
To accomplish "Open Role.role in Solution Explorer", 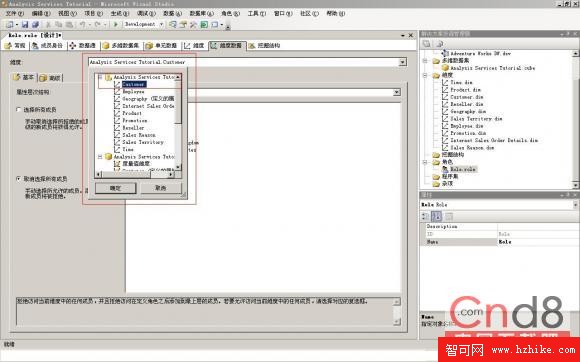I will pos(463,169).
